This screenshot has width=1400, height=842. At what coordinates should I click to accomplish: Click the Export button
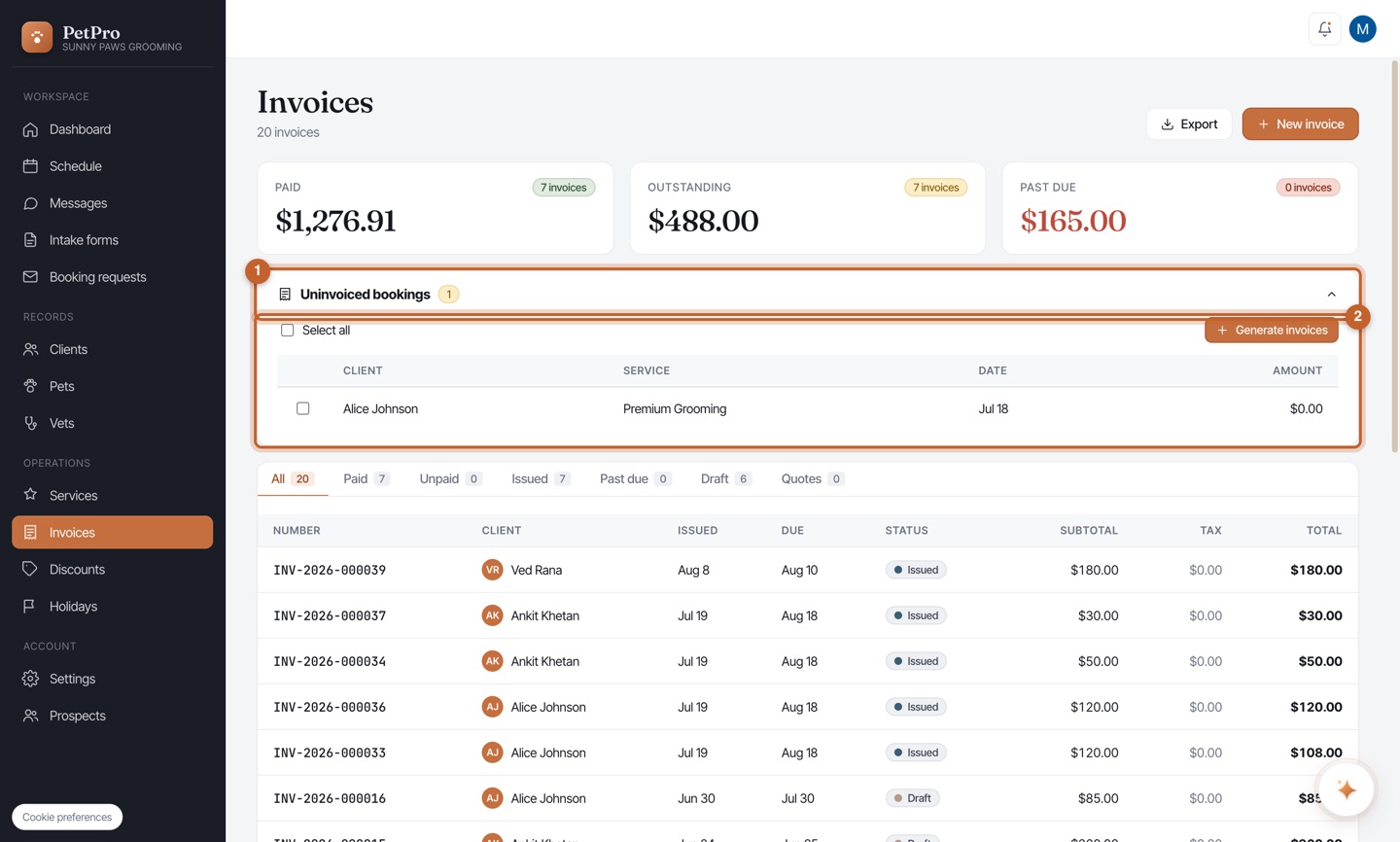pyautogui.click(x=1189, y=124)
